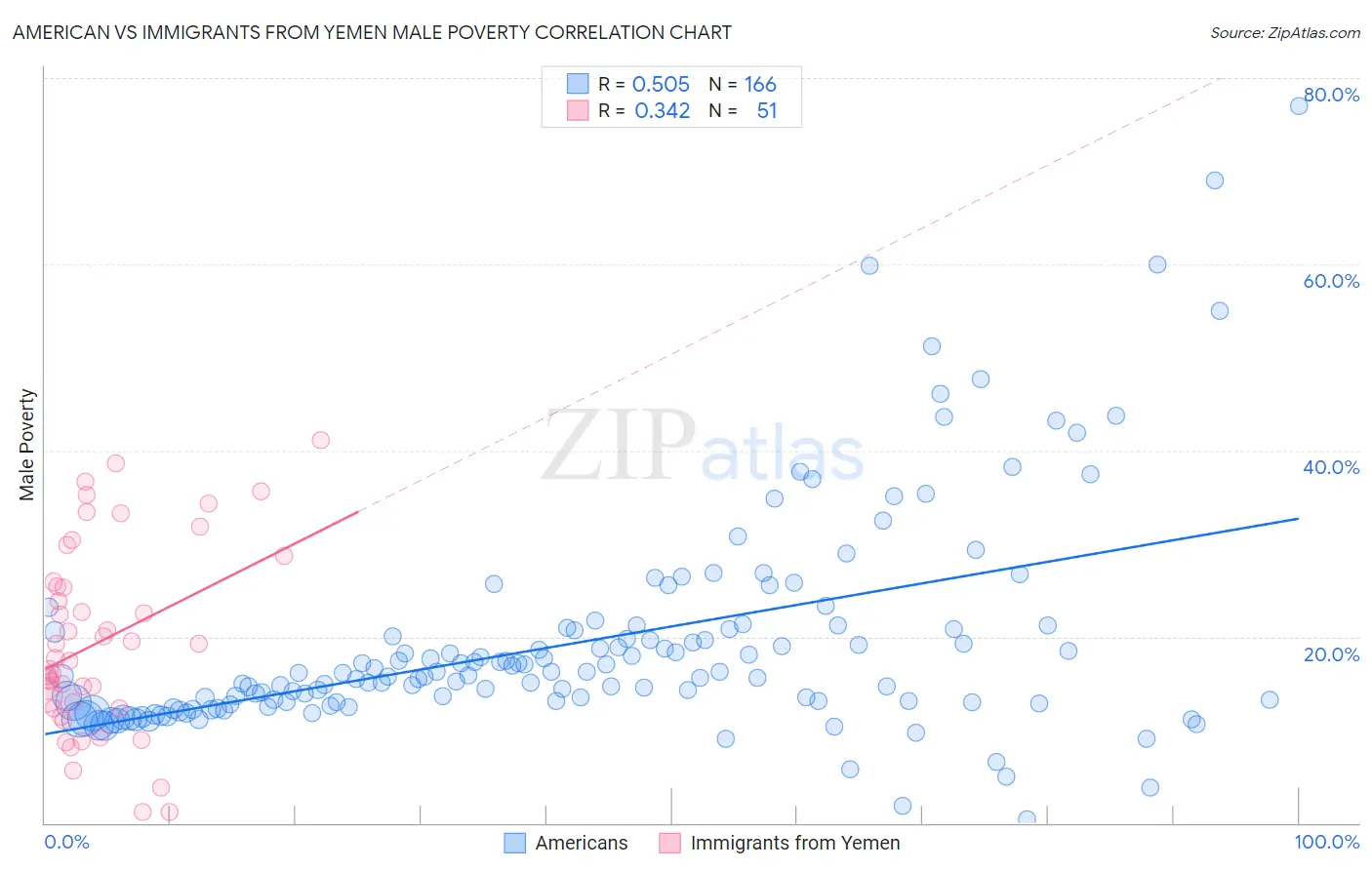Click the 40.0% y-axis tick label
The width and height of the screenshot is (1372, 870).
pyautogui.click(x=1331, y=467)
